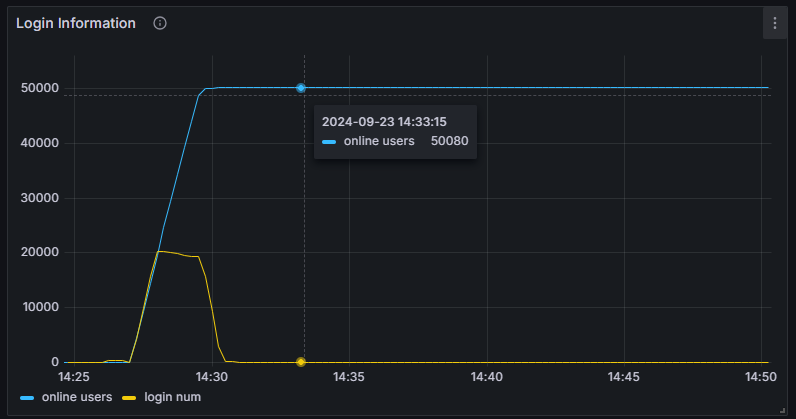Click the 14:30 label on the time axis
Image resolution: width=796 pixels, height=419 pixels.
212,378
